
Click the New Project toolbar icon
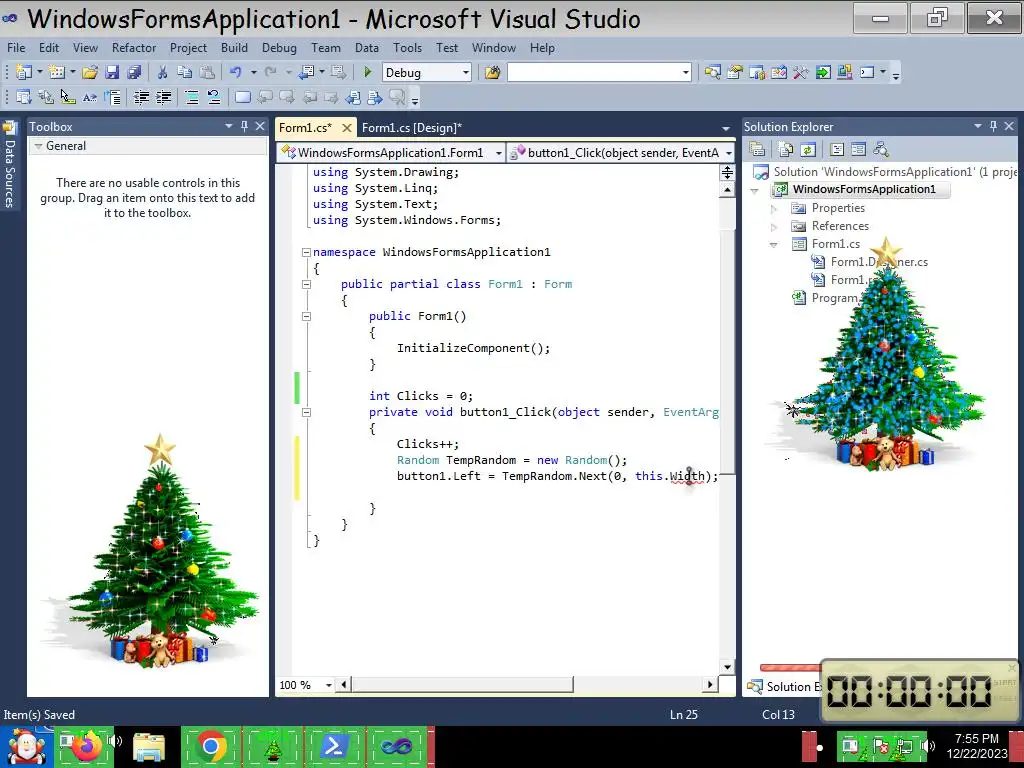click(x=24, y=72)
